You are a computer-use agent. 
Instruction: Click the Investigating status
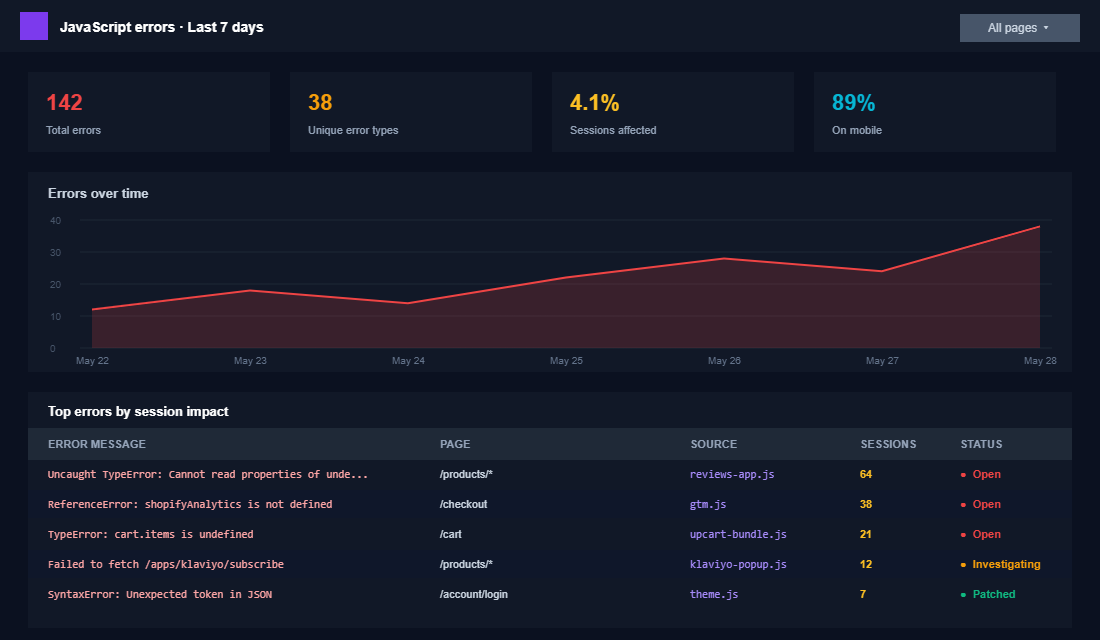1000,564
